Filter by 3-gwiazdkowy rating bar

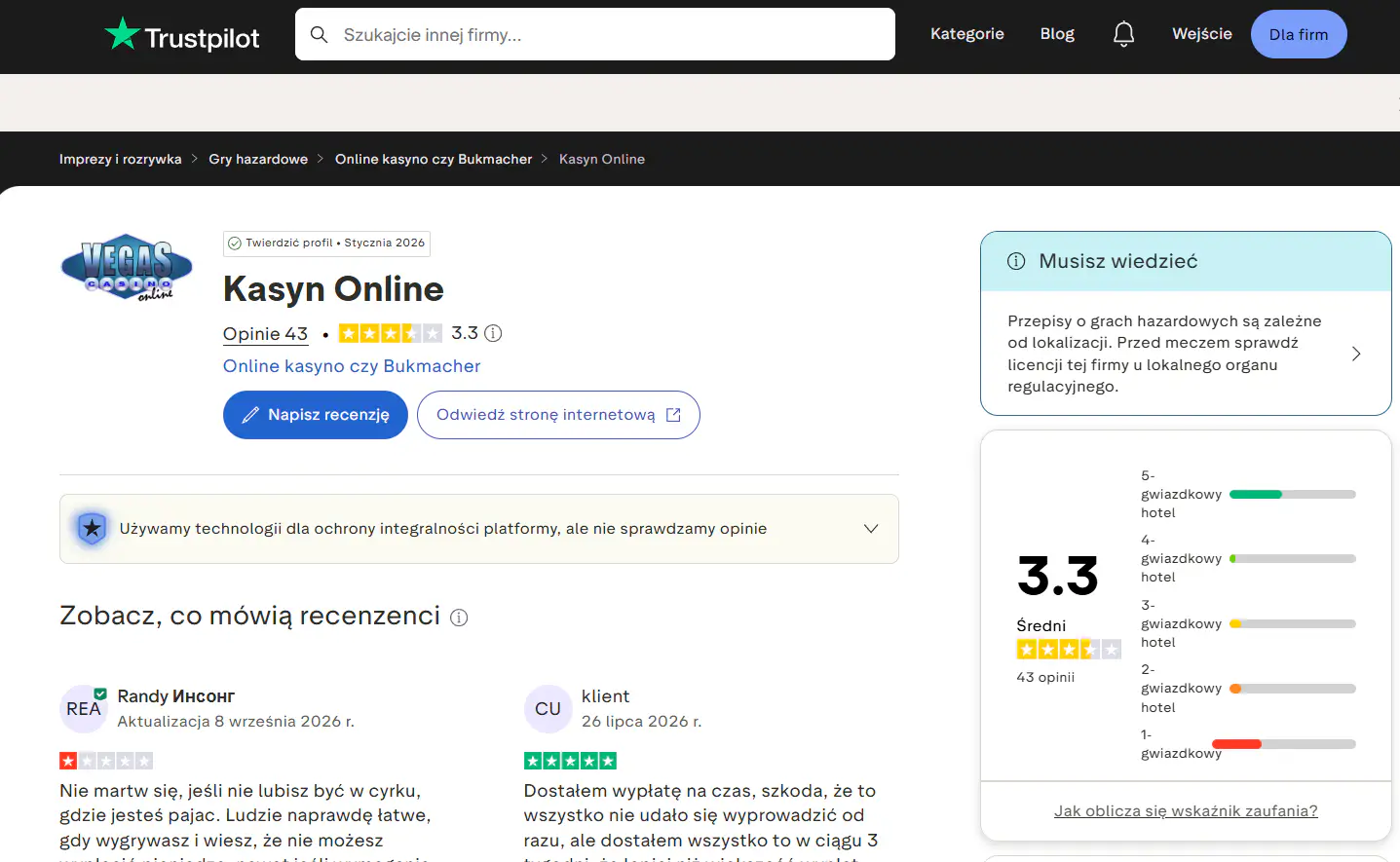(1293, 624)
